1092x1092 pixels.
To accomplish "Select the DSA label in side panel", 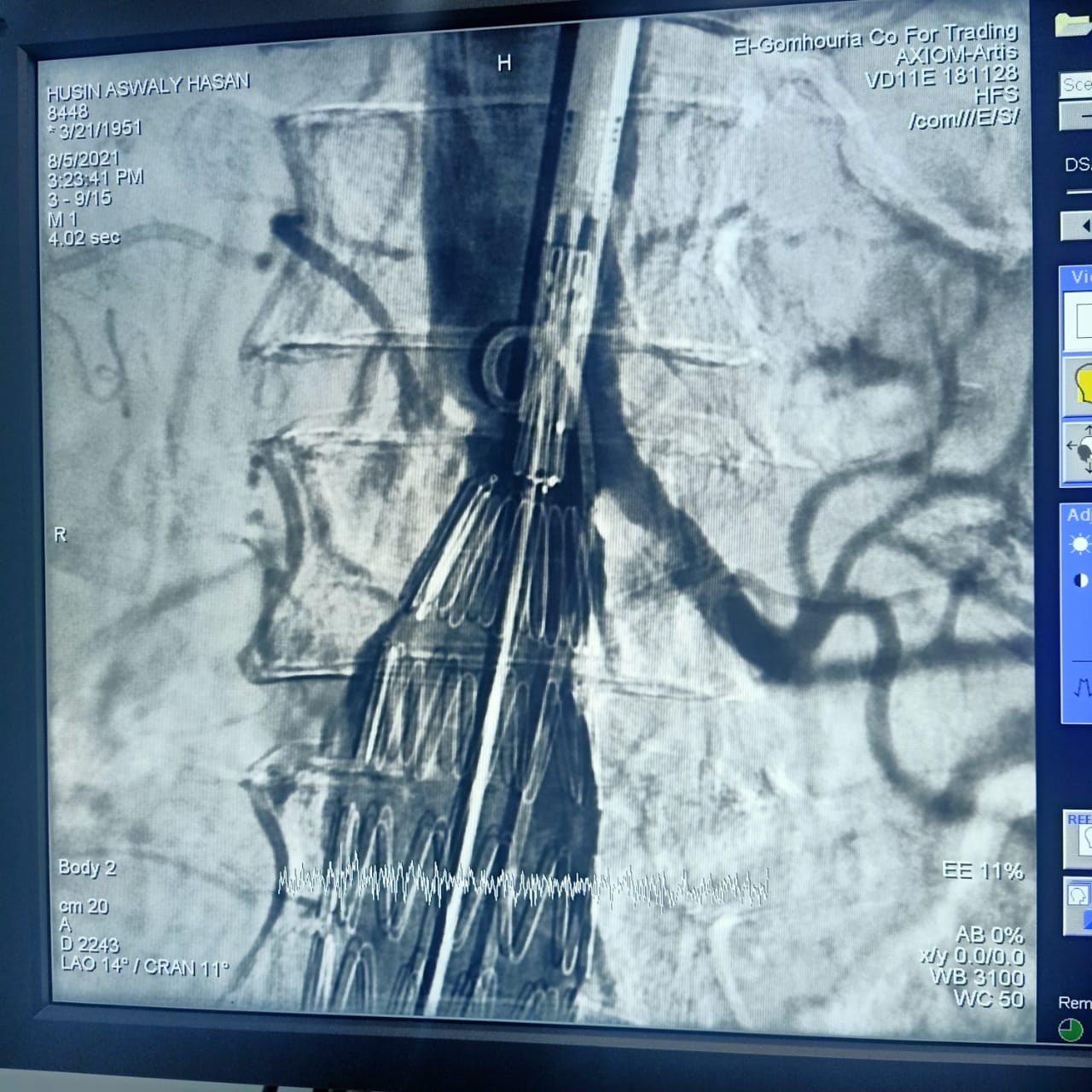I will pyautogui.click(x=1077, y=165).
